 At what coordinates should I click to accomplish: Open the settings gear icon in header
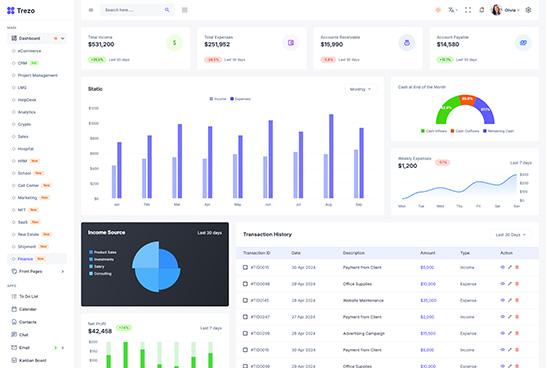(528, 10)
